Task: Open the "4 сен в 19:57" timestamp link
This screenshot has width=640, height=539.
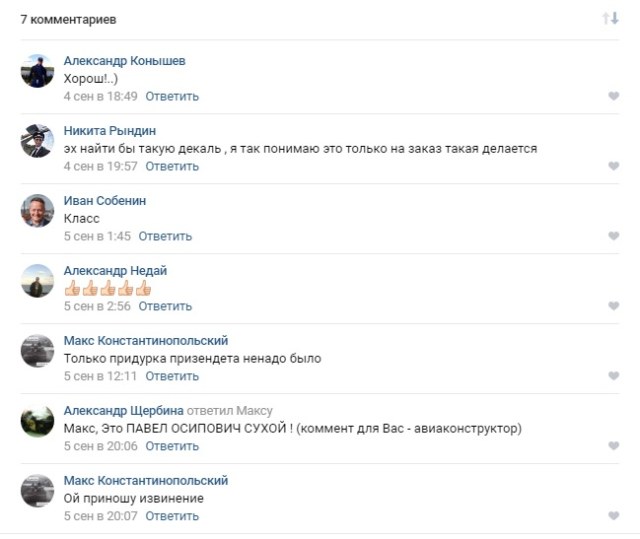Action: (100, 166)
